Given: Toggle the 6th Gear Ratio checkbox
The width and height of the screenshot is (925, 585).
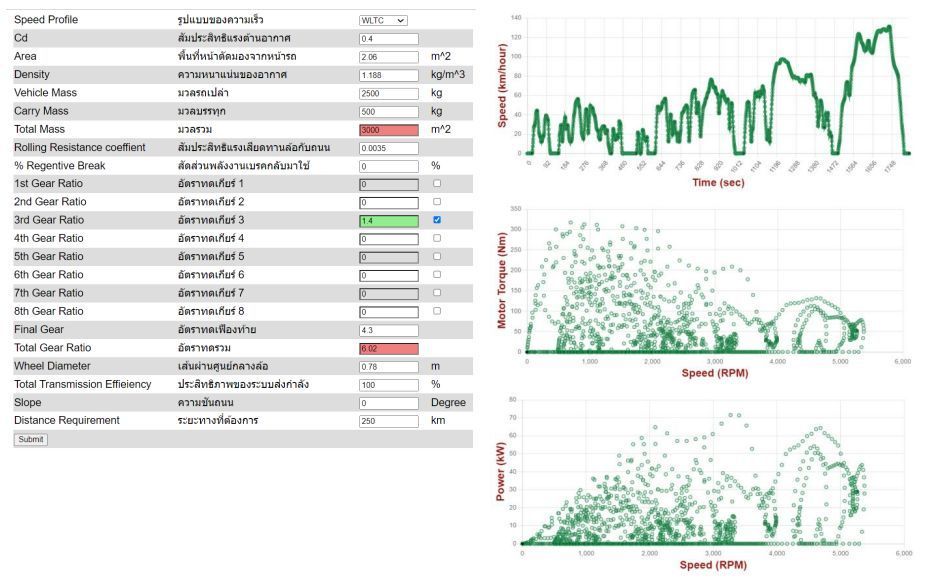Looking at the screenshot, I should [x=436, y=275].
